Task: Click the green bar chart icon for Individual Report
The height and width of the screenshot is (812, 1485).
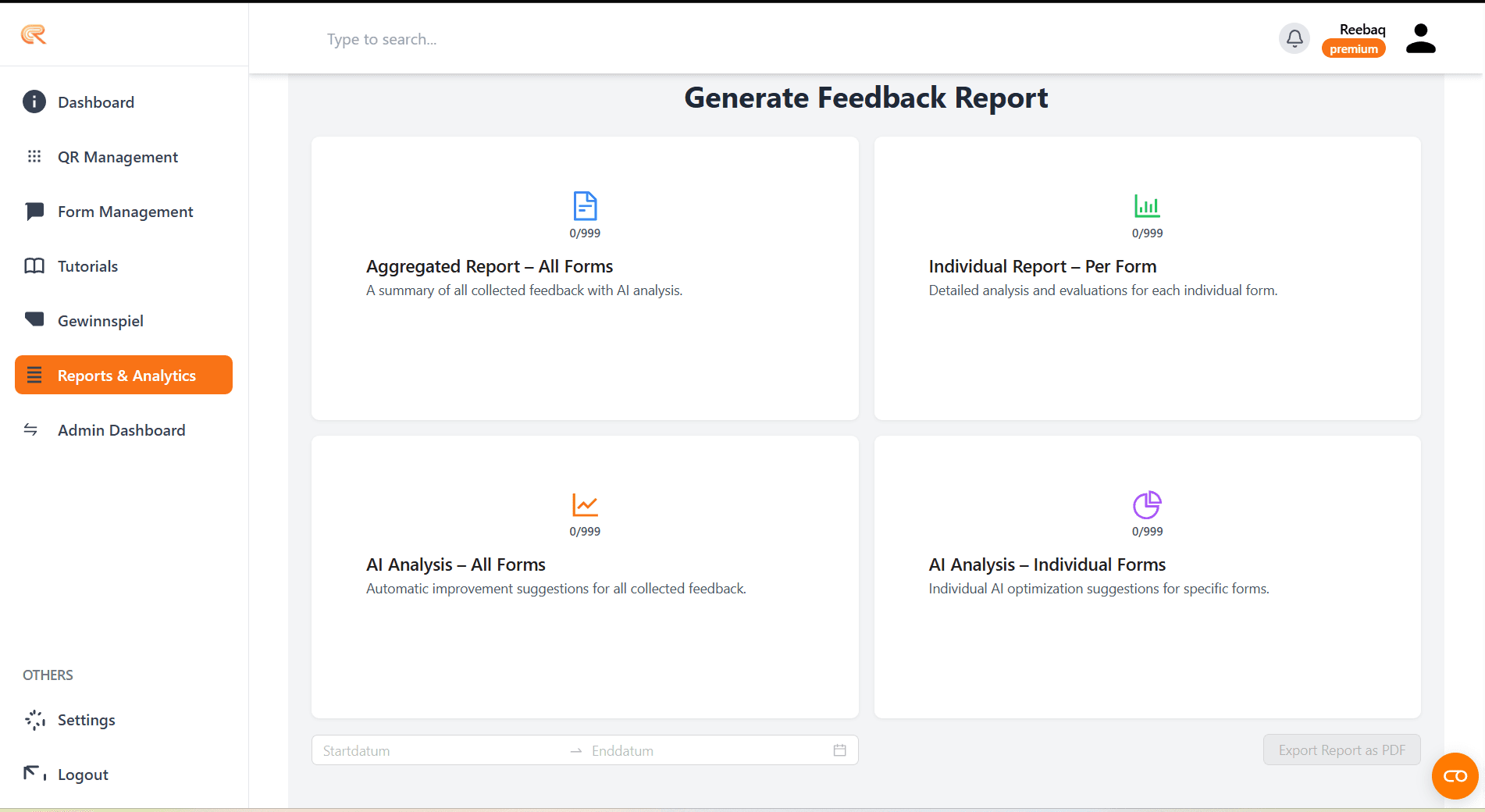Action: (1147, 206)
